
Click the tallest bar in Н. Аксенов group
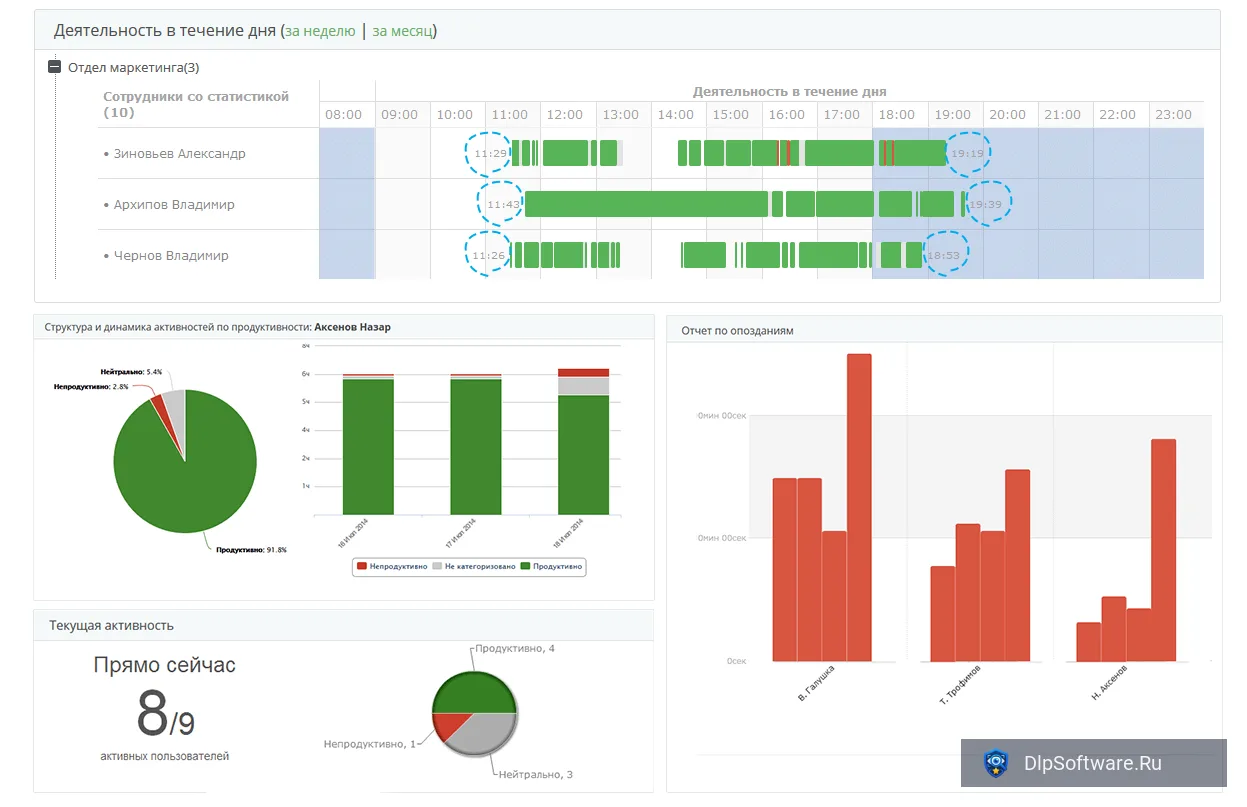coord(1163,550)
